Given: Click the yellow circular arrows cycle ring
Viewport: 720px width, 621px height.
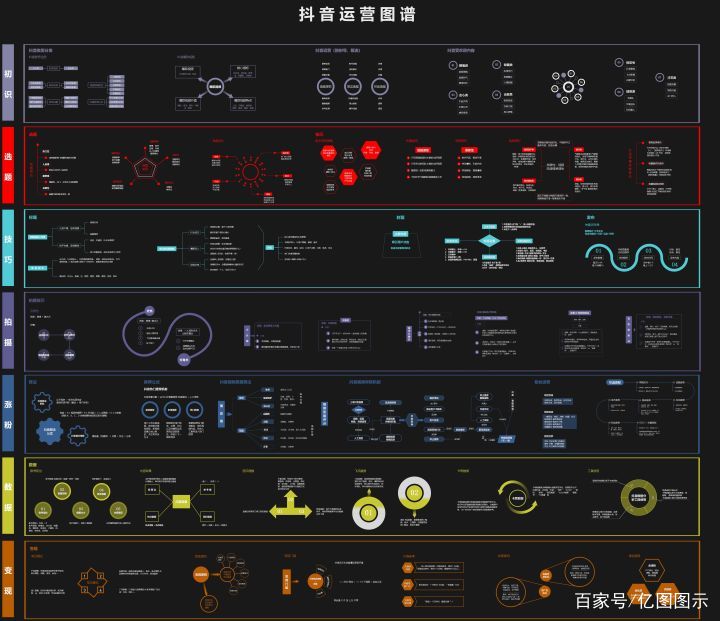Looking at the screenshot, I should (518, 498).
